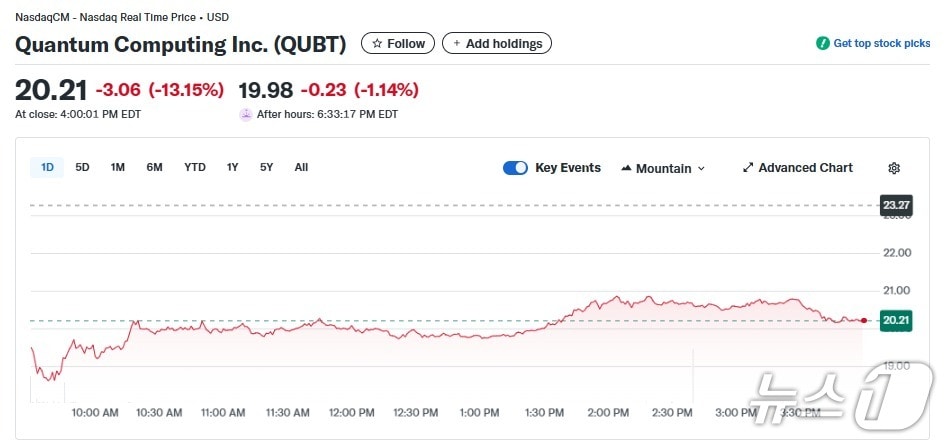Select the 1M range tab
The image size is (947, 444).
(118, 167)
